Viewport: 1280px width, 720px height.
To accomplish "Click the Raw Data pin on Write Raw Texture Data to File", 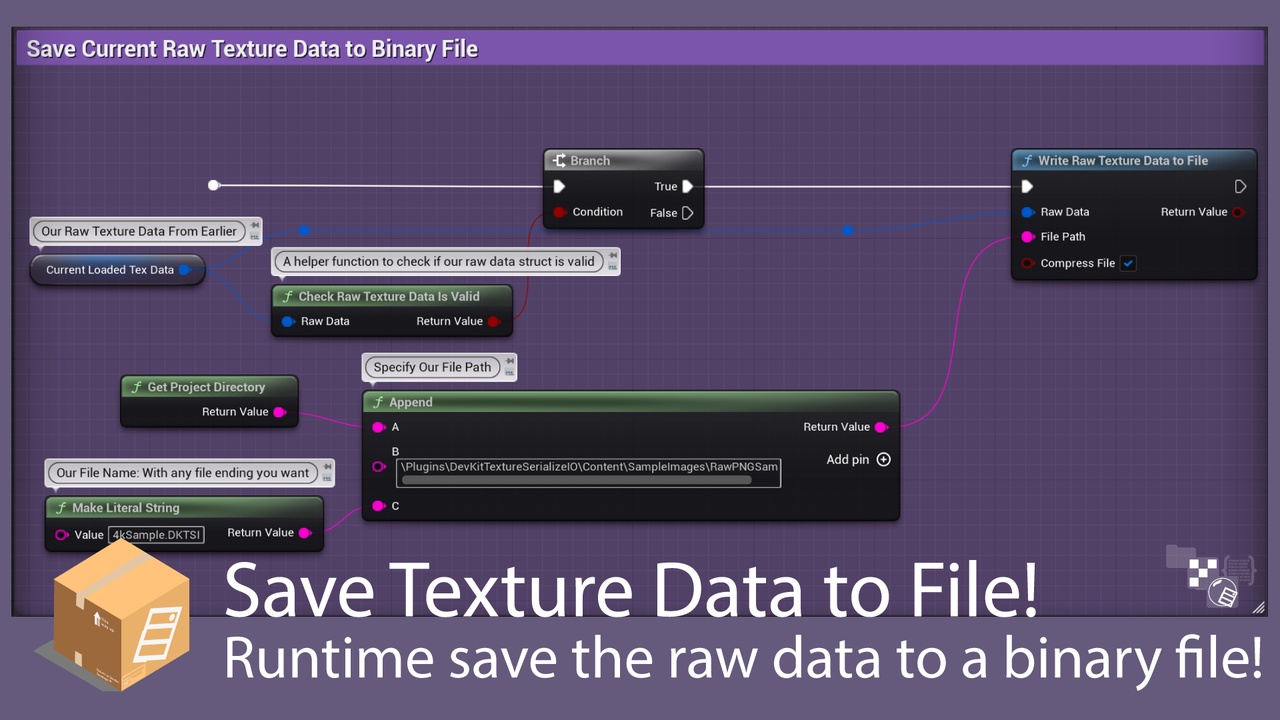I will coord(1028,212).
